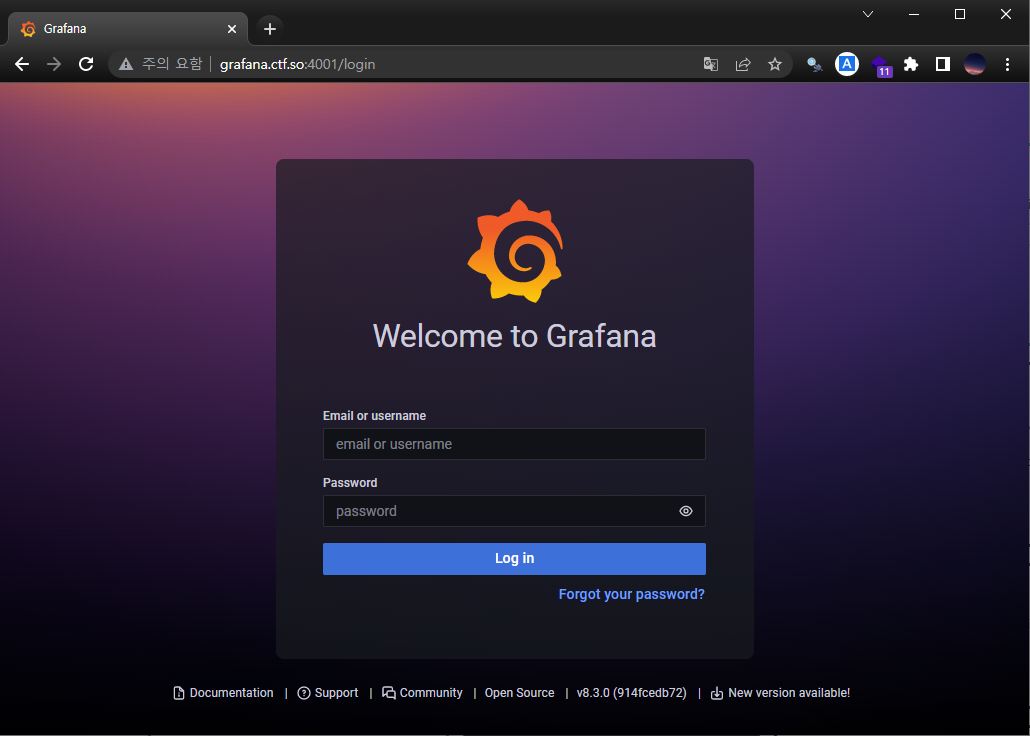Open the Open Source footer link
The width and height of the screenshot is (1030, 736).
[x=520, y=693]
